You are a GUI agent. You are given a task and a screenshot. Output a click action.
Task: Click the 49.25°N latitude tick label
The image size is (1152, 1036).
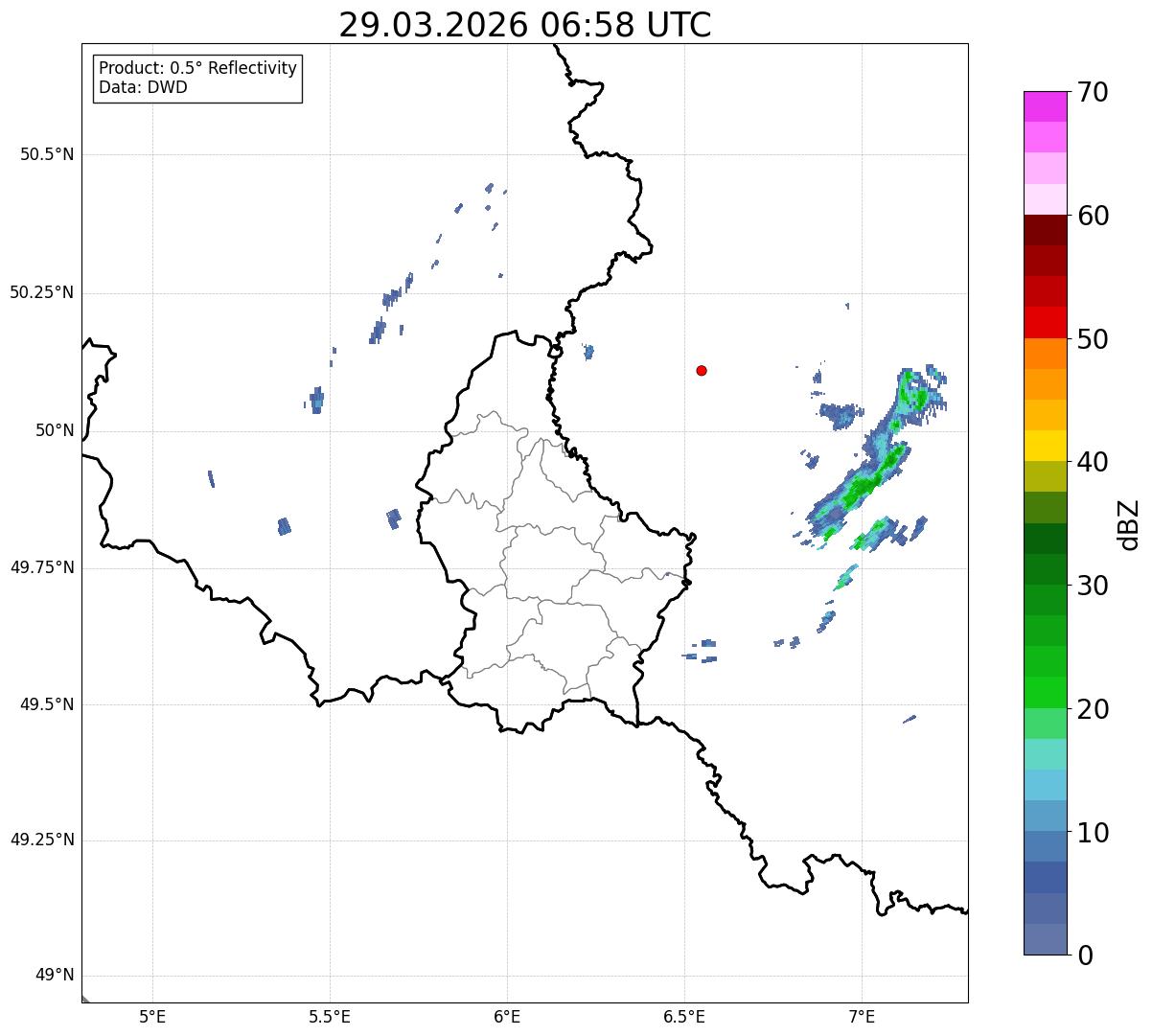41,840
